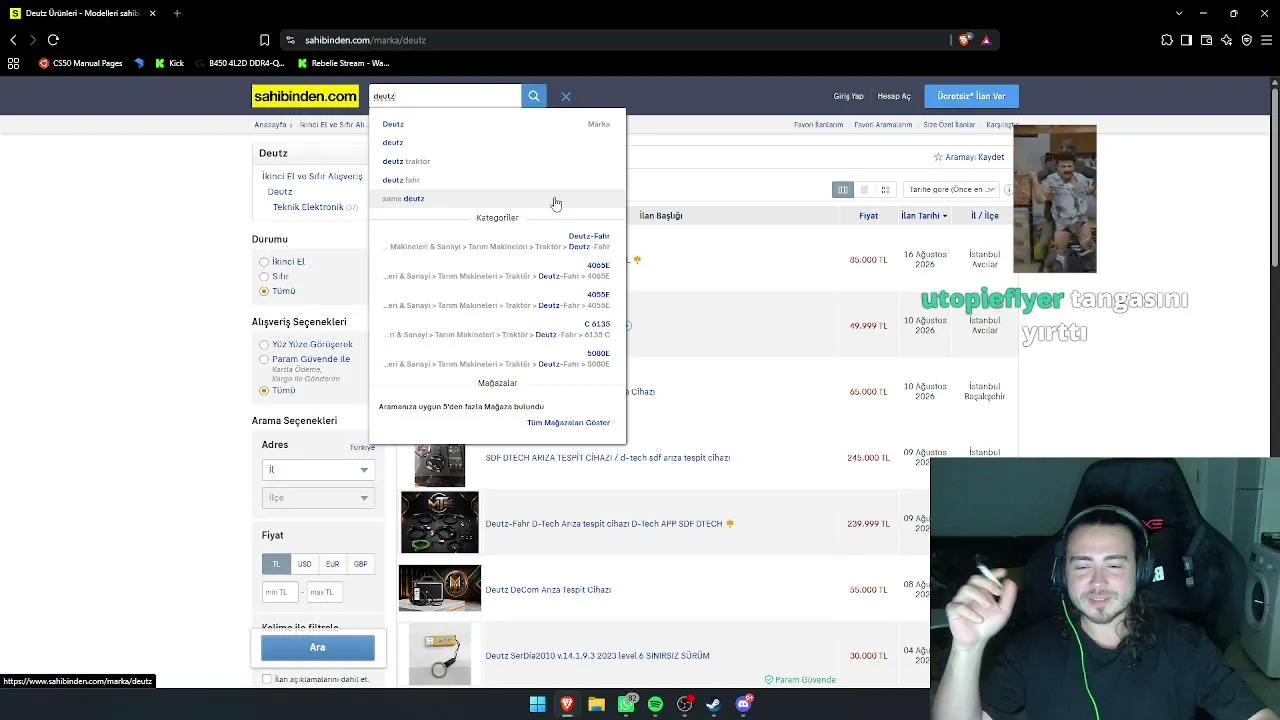
Task: Click the sahibinden.com logo
Action: (x=305, y=96)
